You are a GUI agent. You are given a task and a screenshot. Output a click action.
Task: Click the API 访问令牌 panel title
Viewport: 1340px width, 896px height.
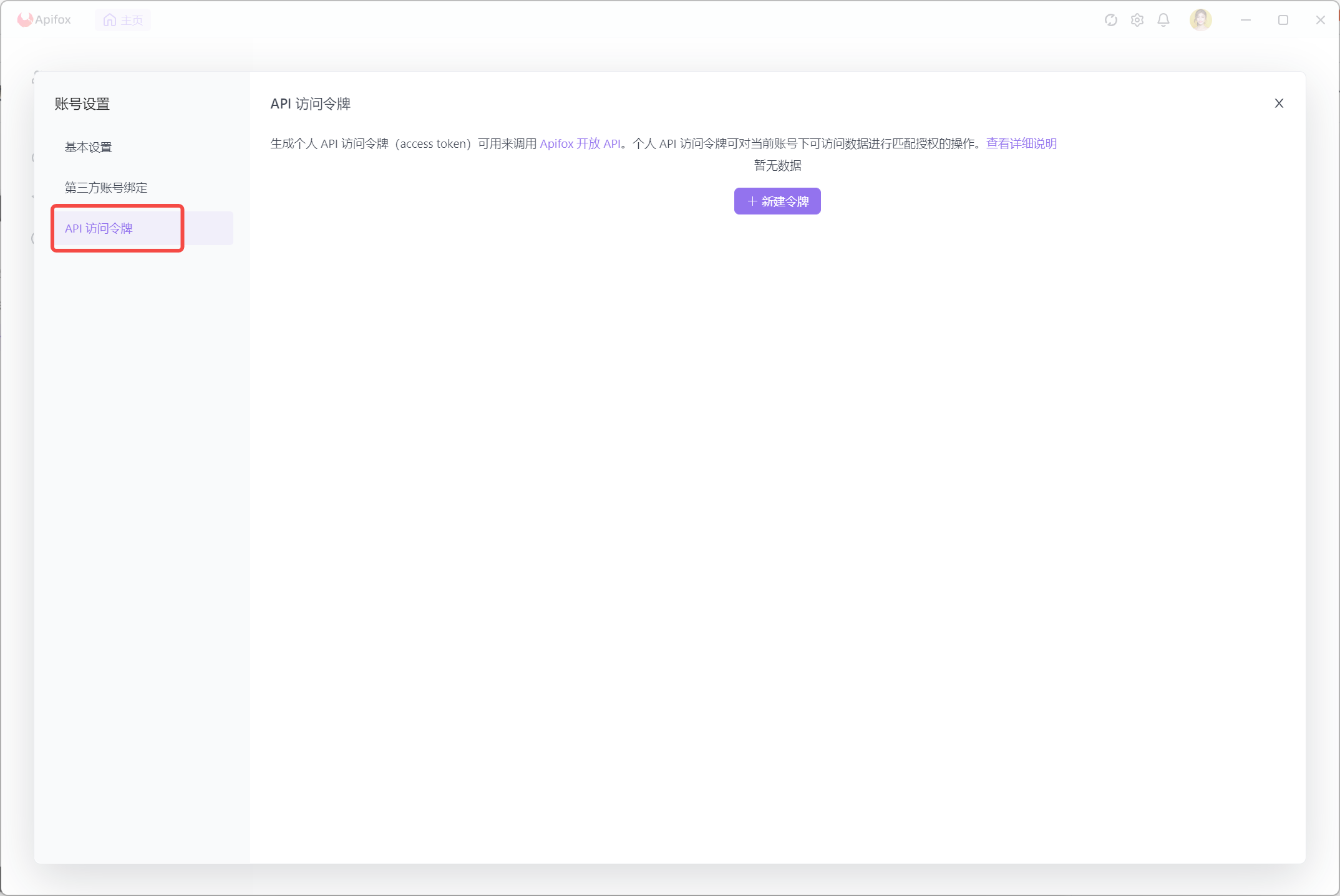(x=310, y=104)
